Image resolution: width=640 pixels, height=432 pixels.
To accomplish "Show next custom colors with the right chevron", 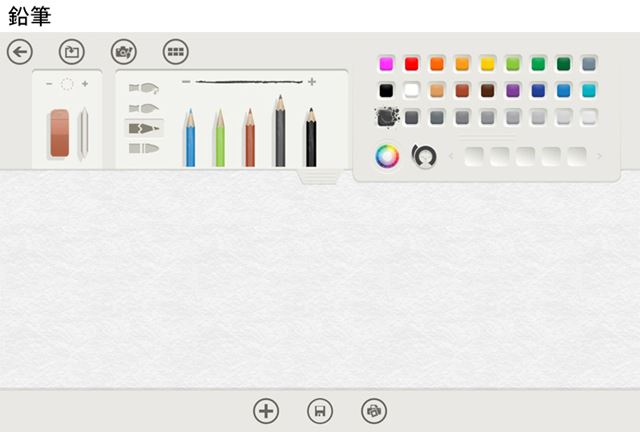I will point(599,156).
